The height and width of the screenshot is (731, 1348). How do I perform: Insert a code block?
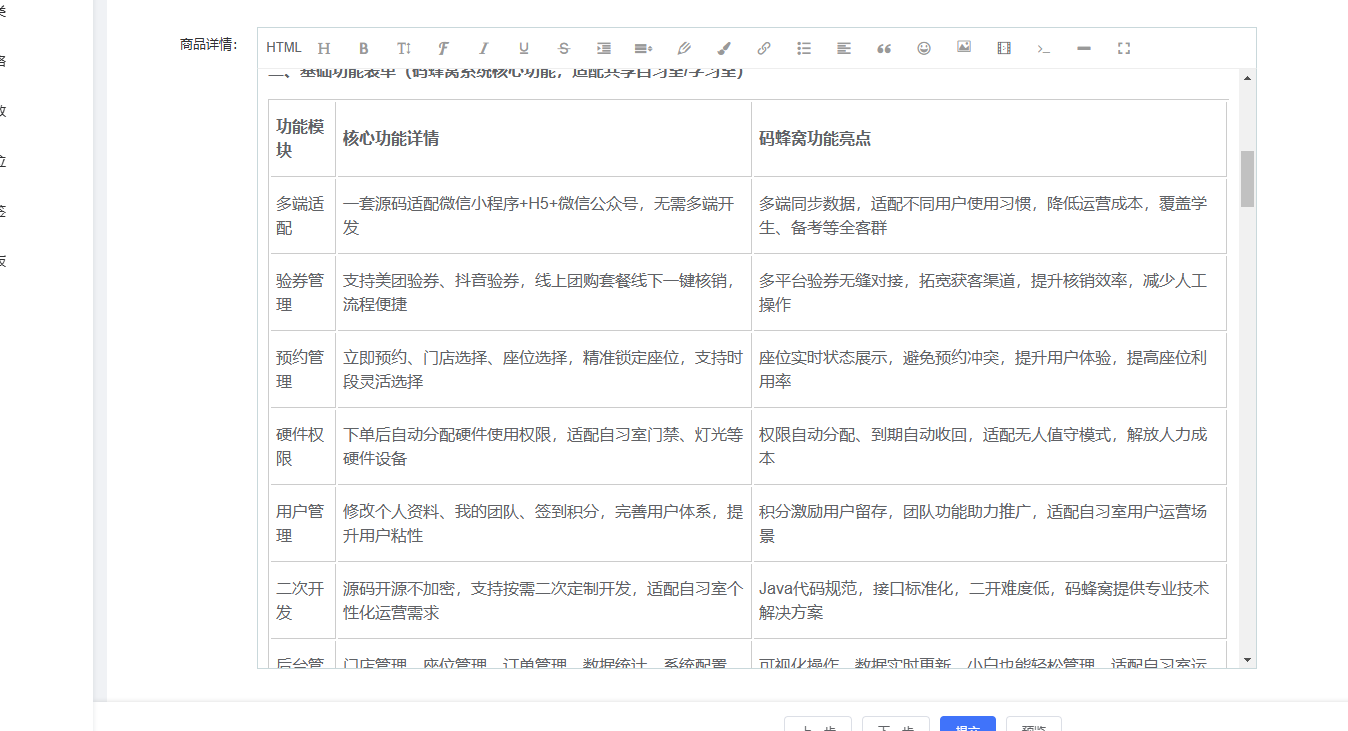click(x=1043, y=47)
